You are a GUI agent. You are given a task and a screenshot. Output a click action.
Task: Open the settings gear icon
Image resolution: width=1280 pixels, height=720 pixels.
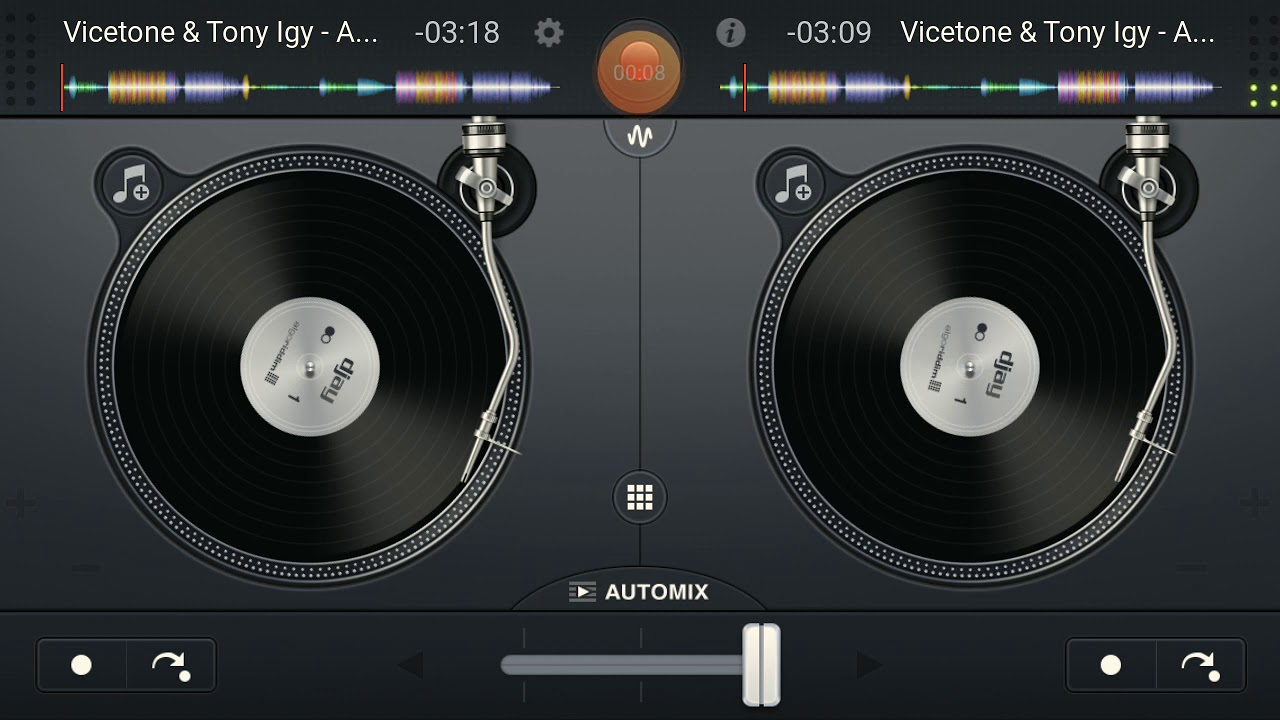tap(548, 33)
